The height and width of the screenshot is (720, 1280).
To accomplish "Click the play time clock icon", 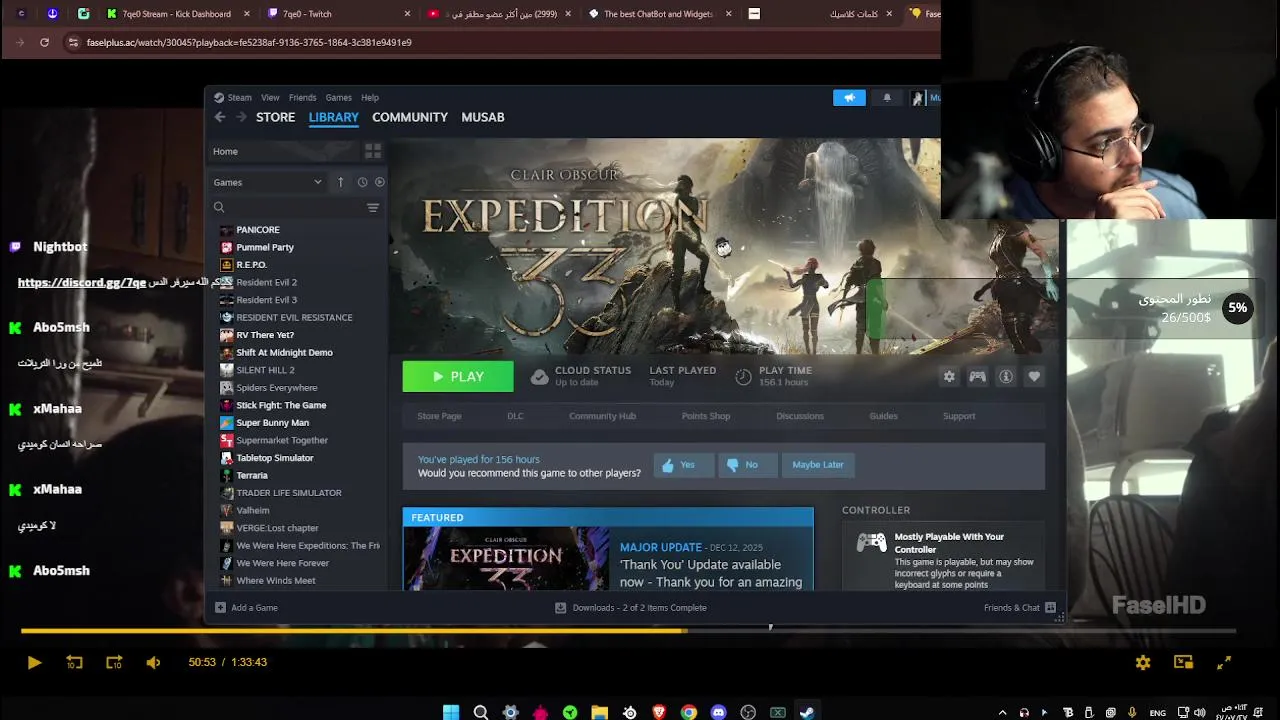I will click(743, 377).
